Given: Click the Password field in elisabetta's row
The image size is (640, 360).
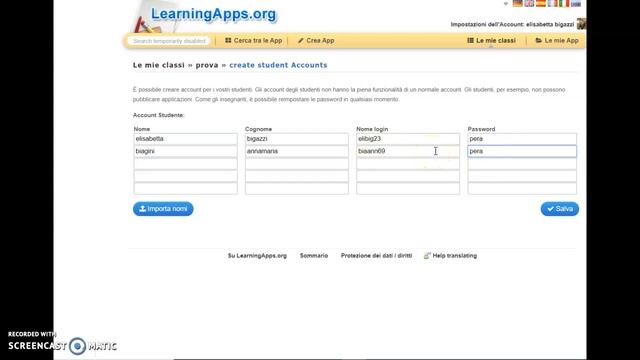Looking at the screenshot, I should pyautogui.click(x=522, y=139).
